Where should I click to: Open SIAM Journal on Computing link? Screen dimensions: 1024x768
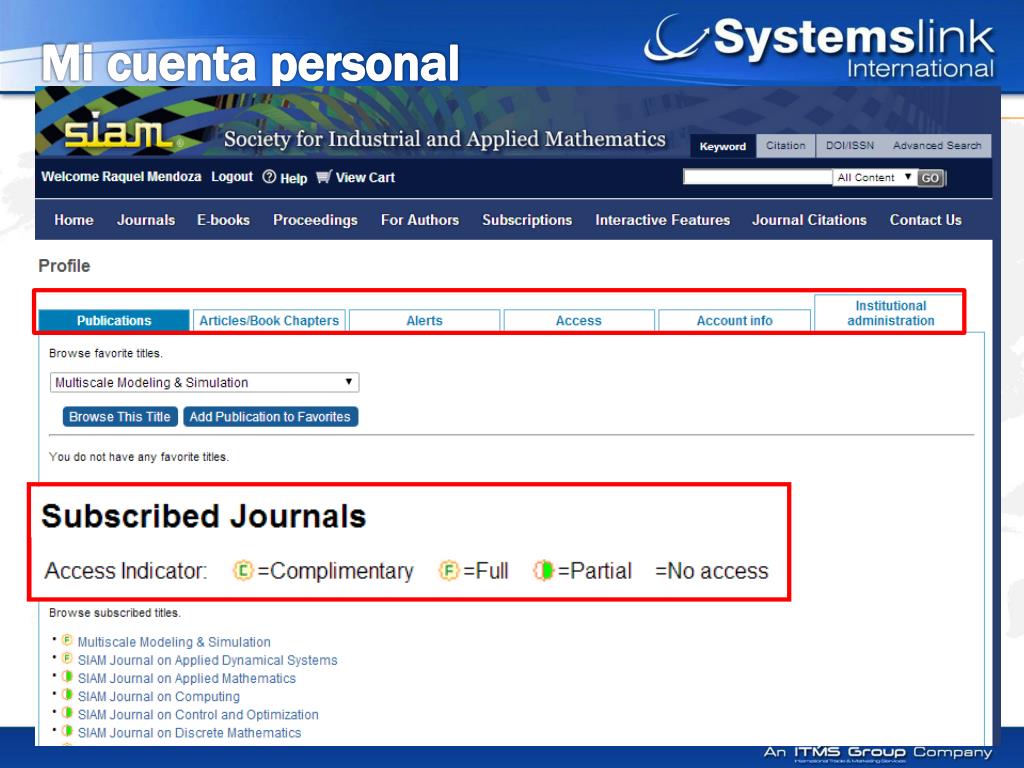159,697
